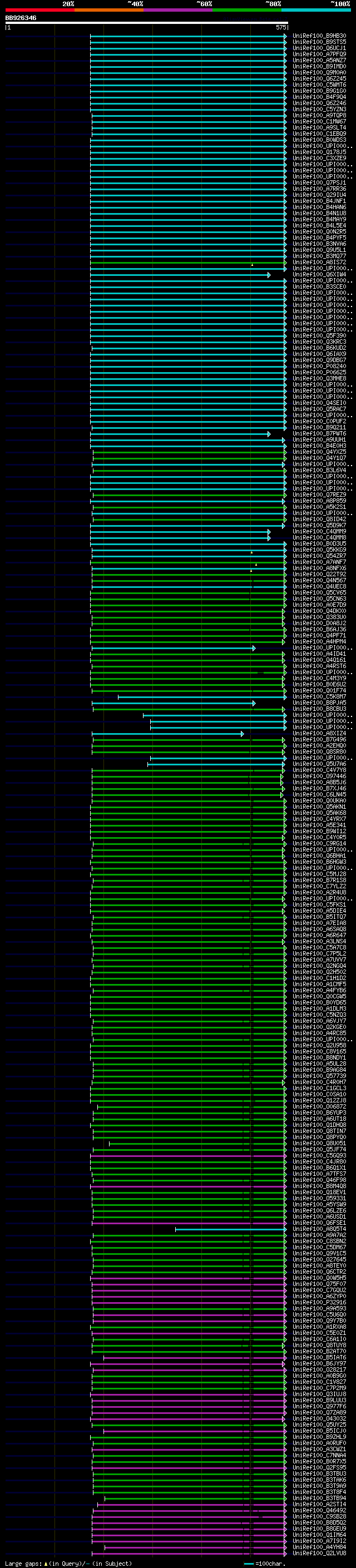Select hit label UniRef100_B4L5E4
356x1568 pixels.
pyautogui.click(x=319, y=225)
